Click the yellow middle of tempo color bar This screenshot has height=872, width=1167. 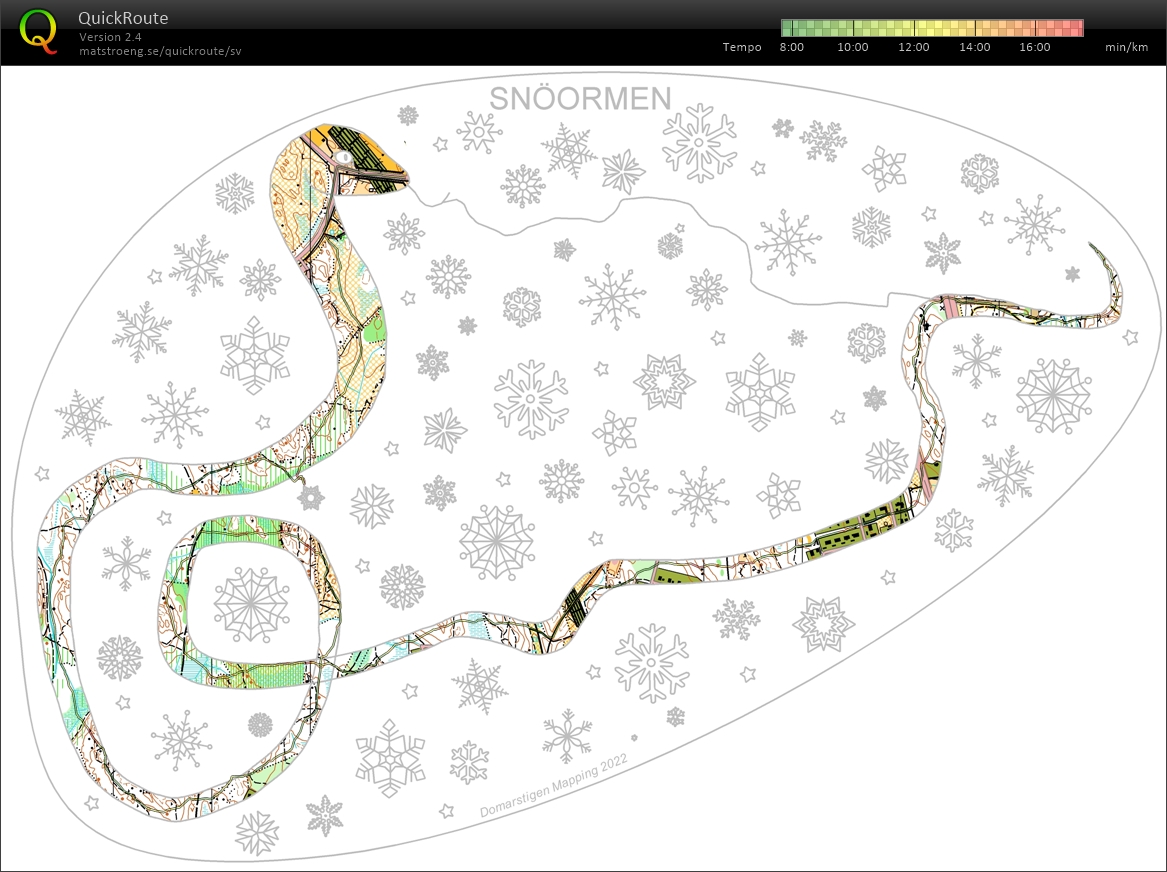pyautogui.click(x=932, y=28)
